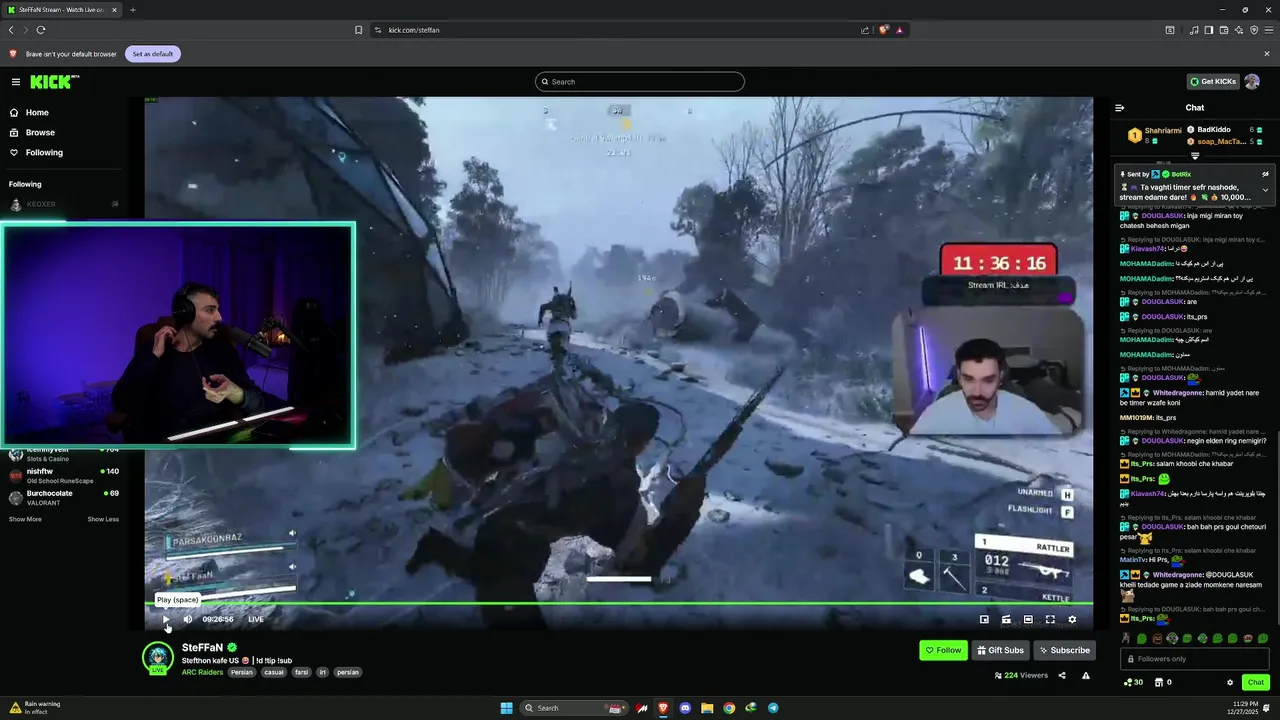This screenshot has height=720, width=1280.
Task: Dismiss the Brave default browser bar
Action: click(1267, 54)
